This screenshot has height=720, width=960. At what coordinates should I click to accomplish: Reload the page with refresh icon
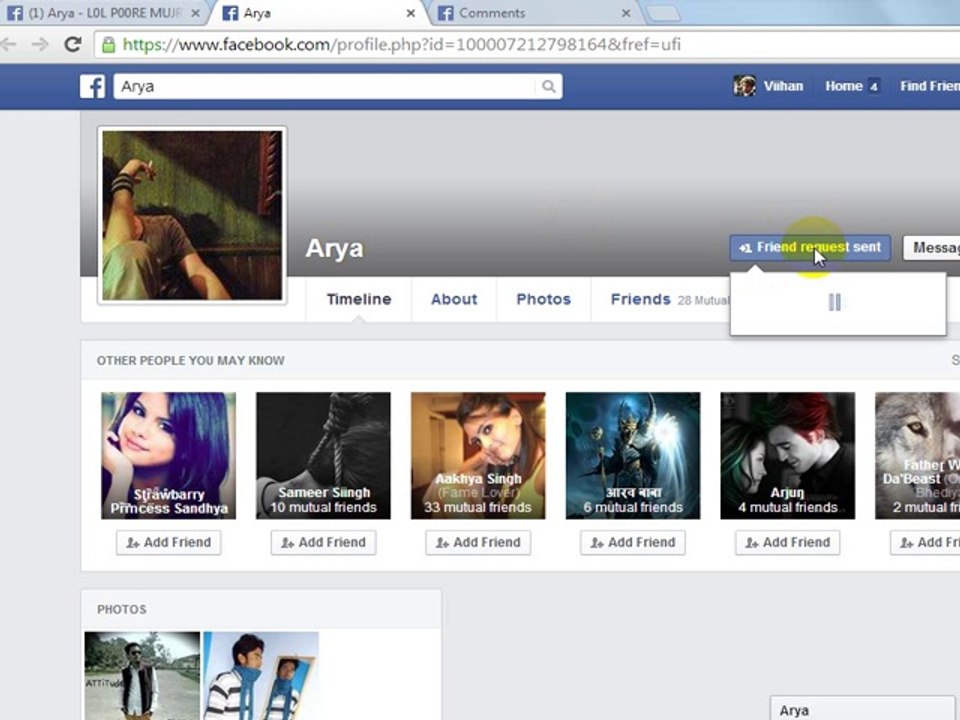73,44
